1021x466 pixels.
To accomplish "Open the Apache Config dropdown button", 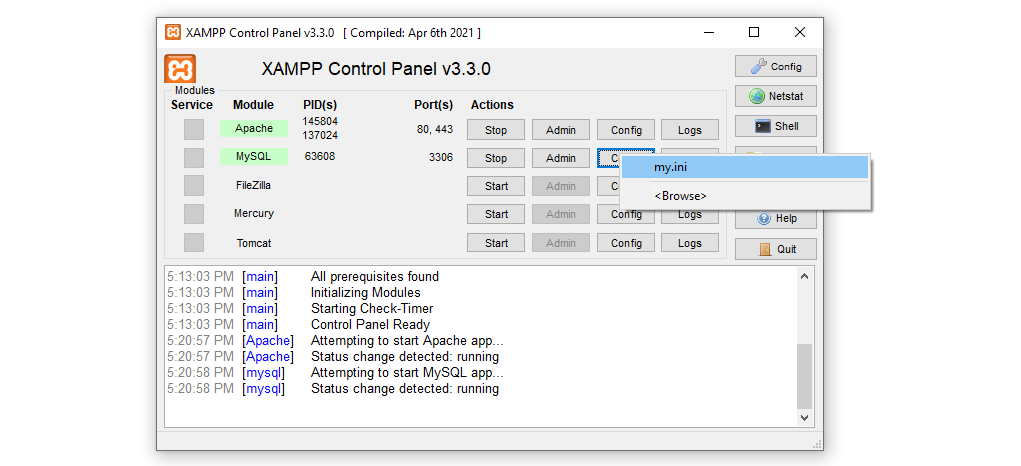I will pyautogui.click(x=626, y=130).
